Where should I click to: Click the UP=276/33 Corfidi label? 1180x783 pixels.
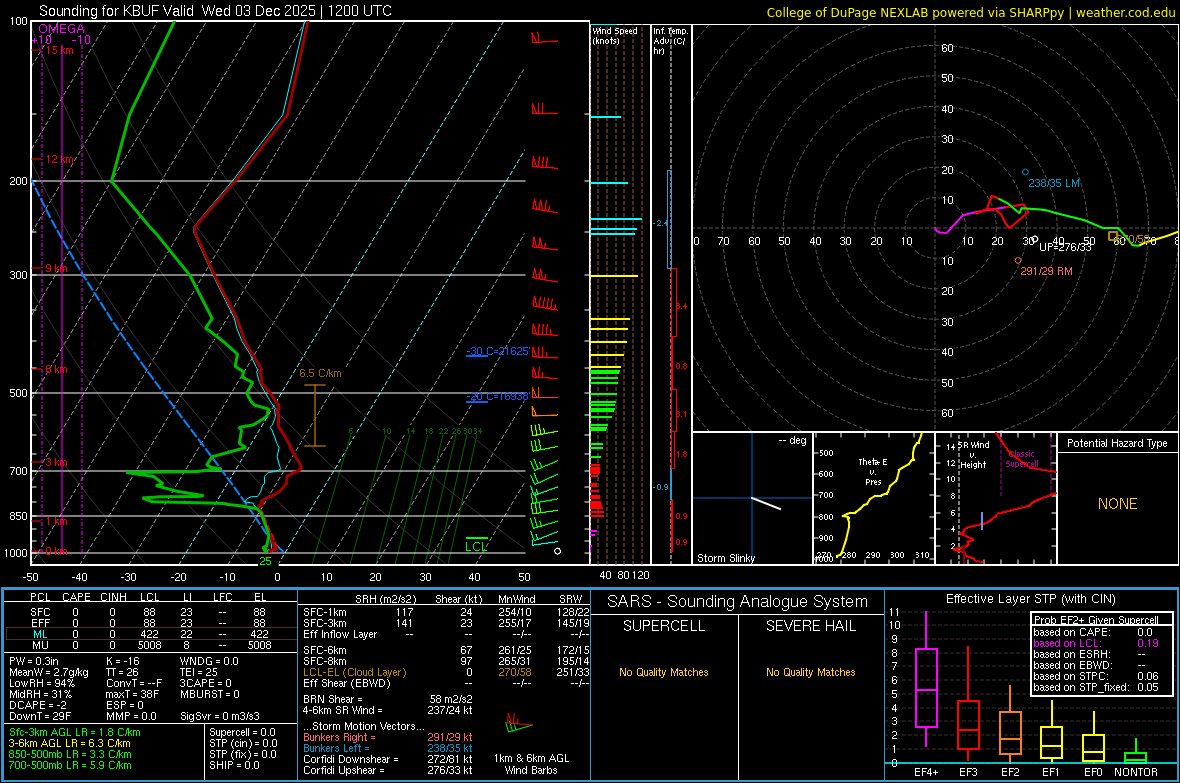[1065, 247]
